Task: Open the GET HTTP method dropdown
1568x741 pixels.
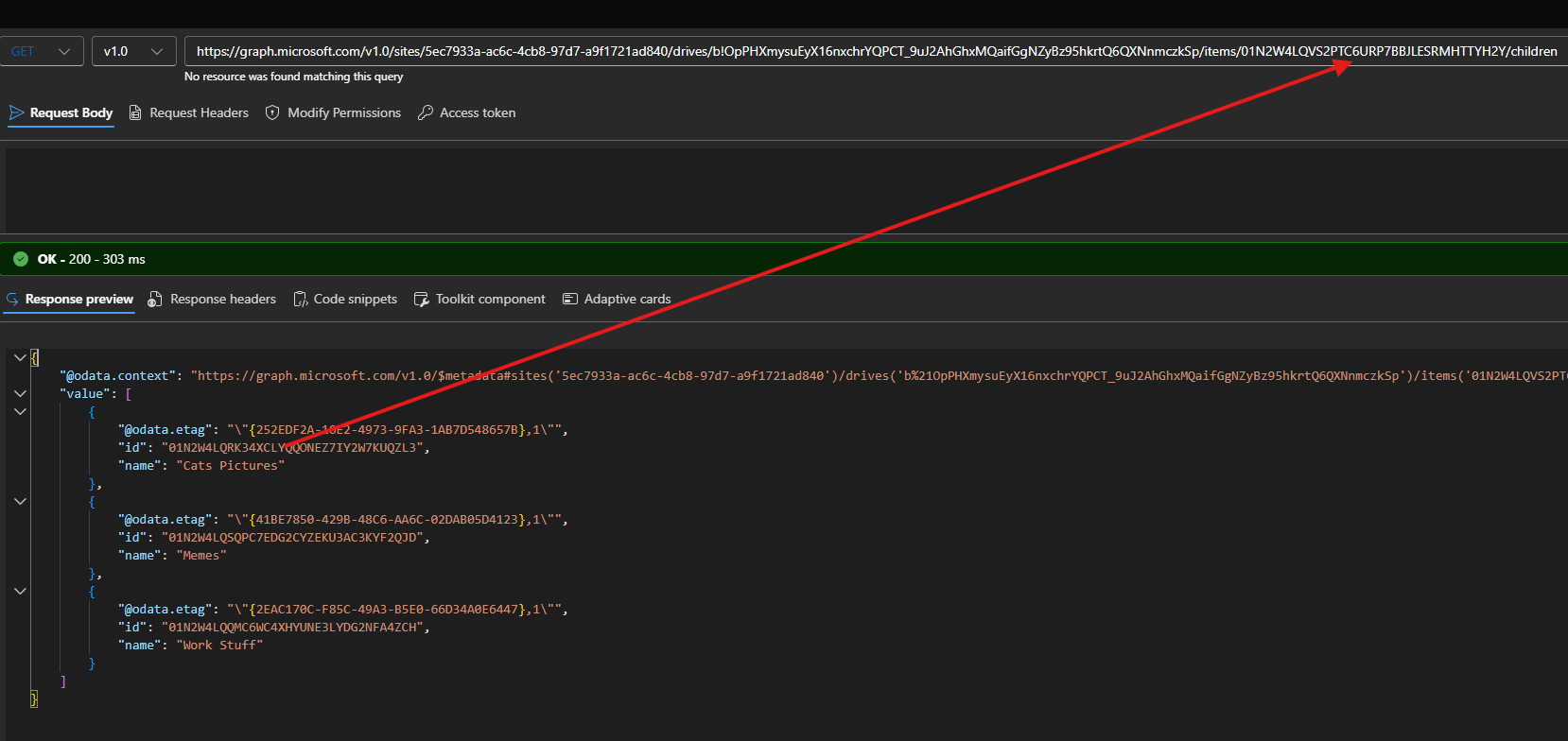Action: pos(42,51)
